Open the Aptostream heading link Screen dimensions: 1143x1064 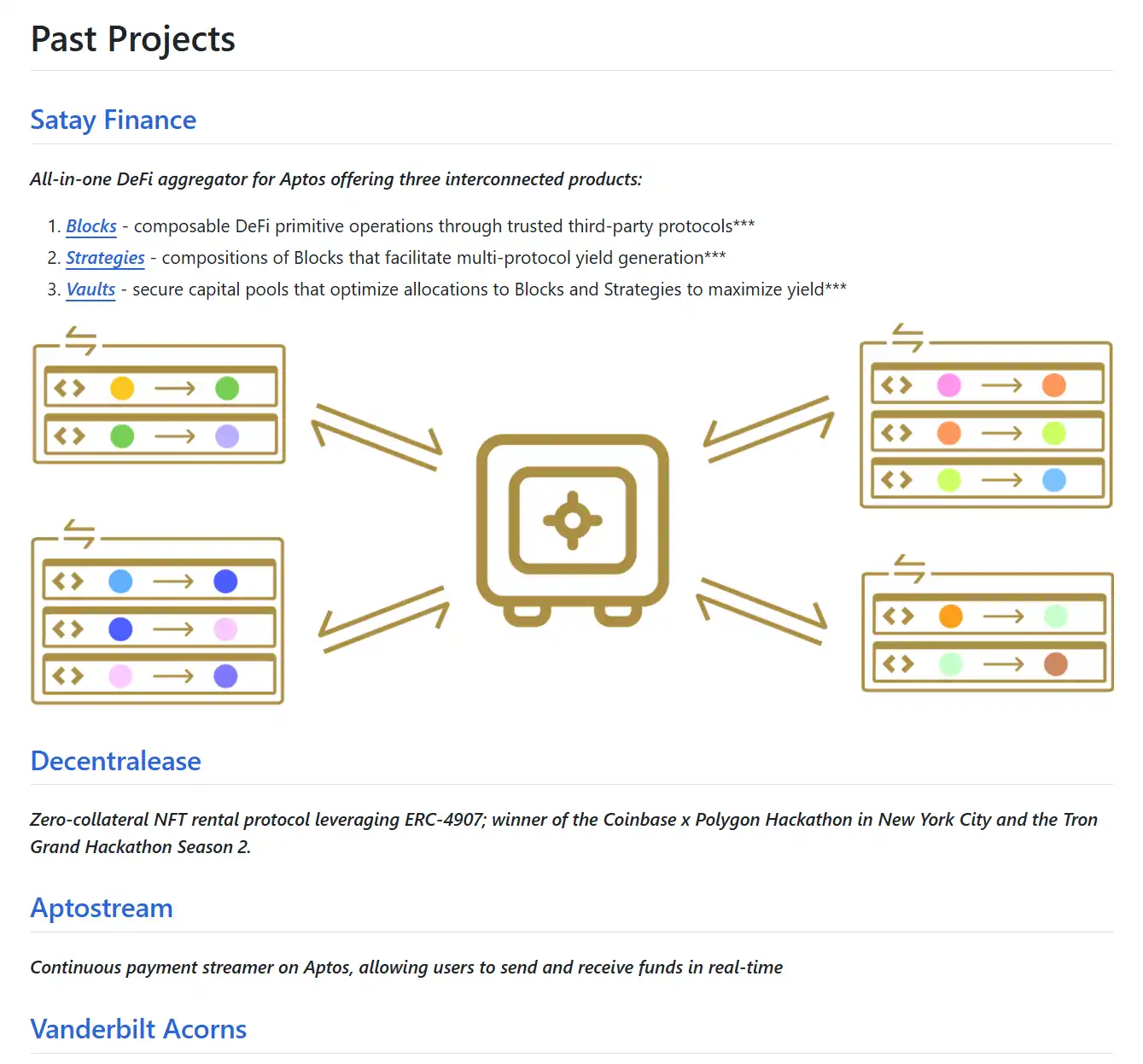coord(102,908)
